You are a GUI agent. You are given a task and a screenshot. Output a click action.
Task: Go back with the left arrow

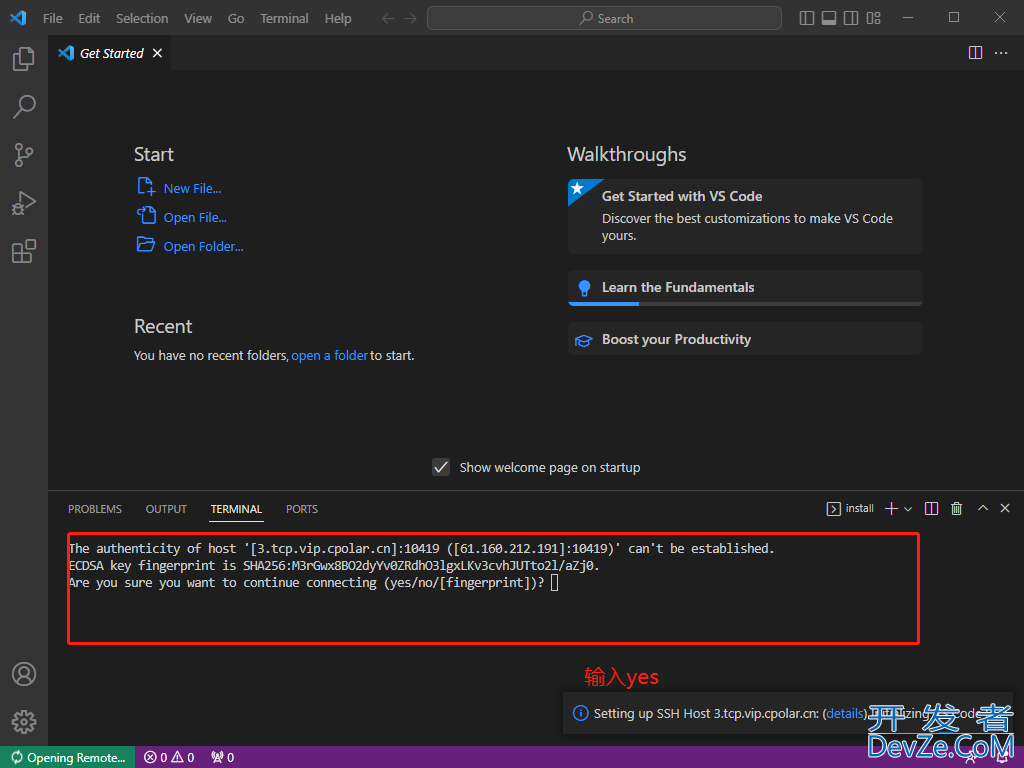coord(388,18)
